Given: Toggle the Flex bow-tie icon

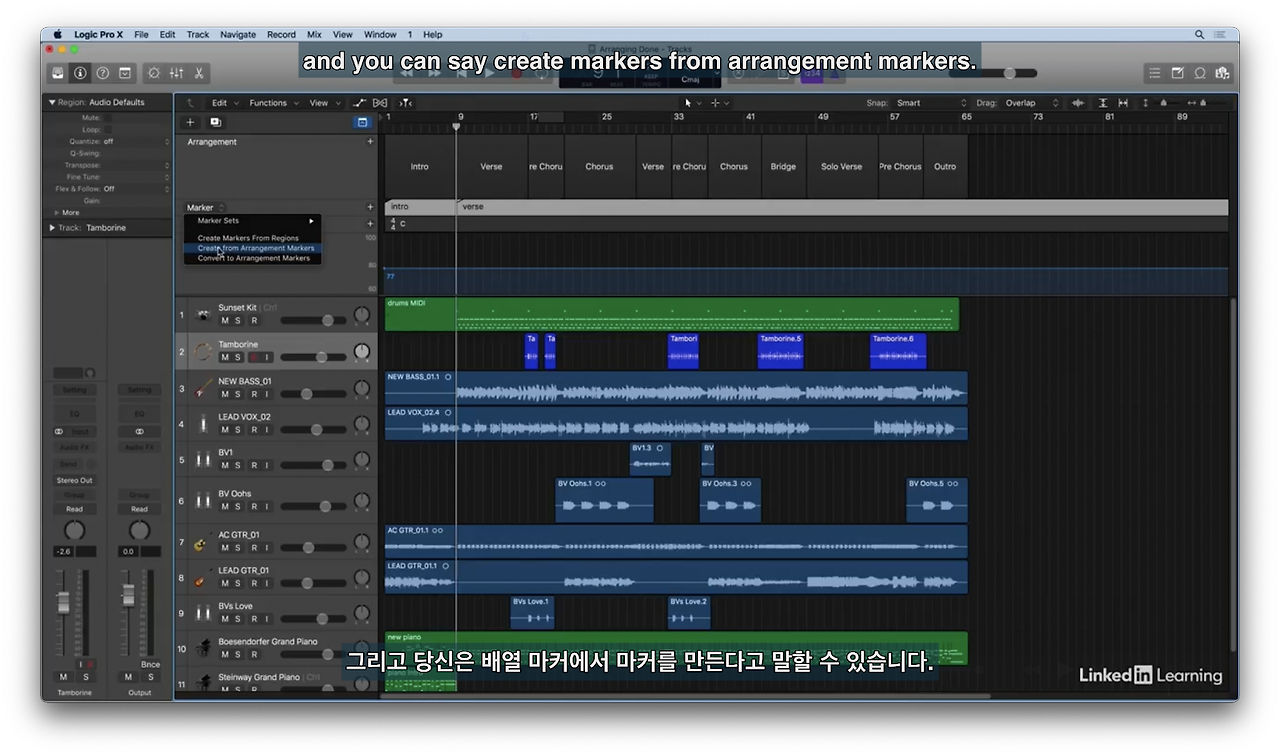Looking at the screenshot, I should click(x=380, y=103).
